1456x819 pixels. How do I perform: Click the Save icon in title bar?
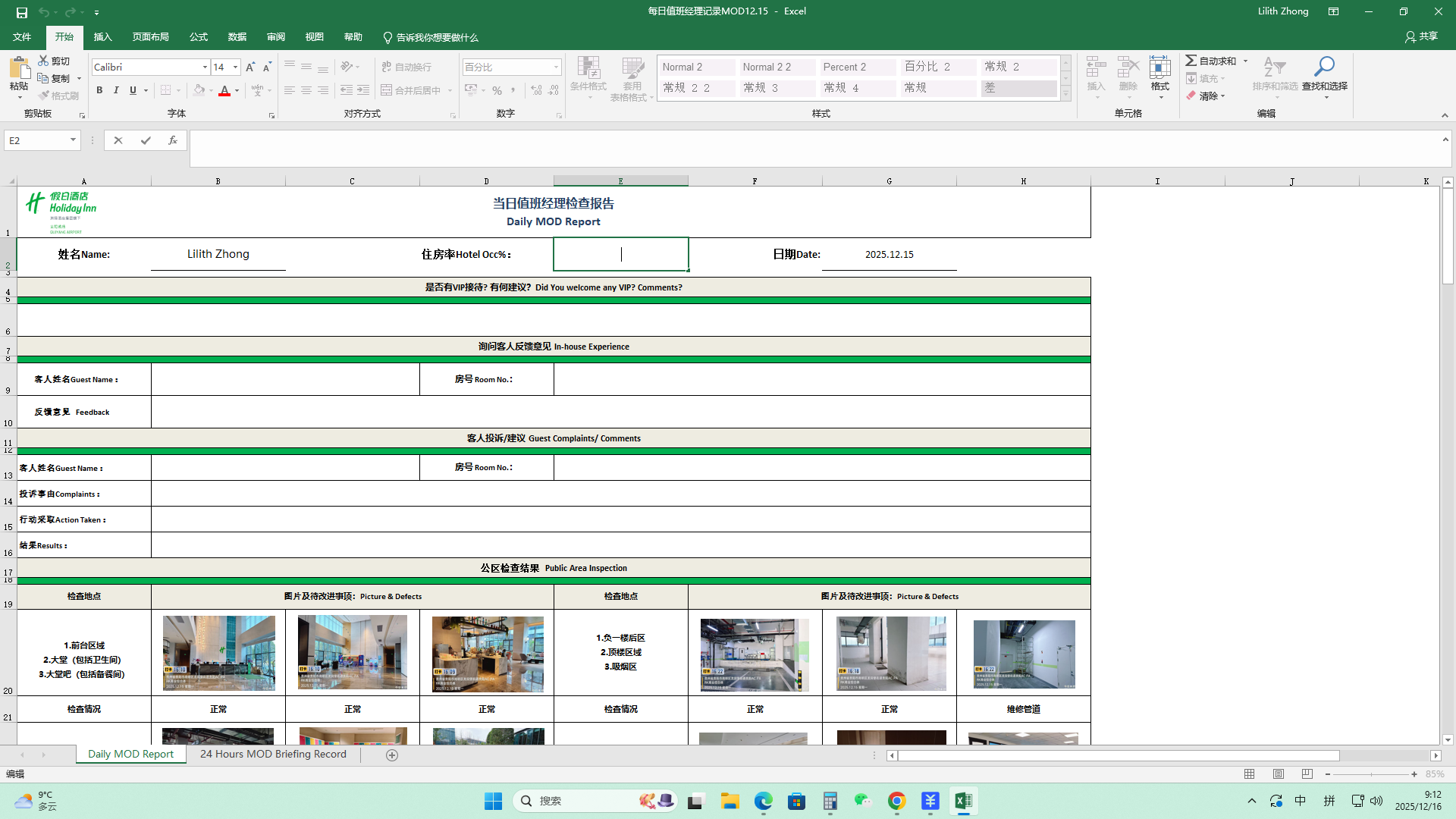(21, 12)
